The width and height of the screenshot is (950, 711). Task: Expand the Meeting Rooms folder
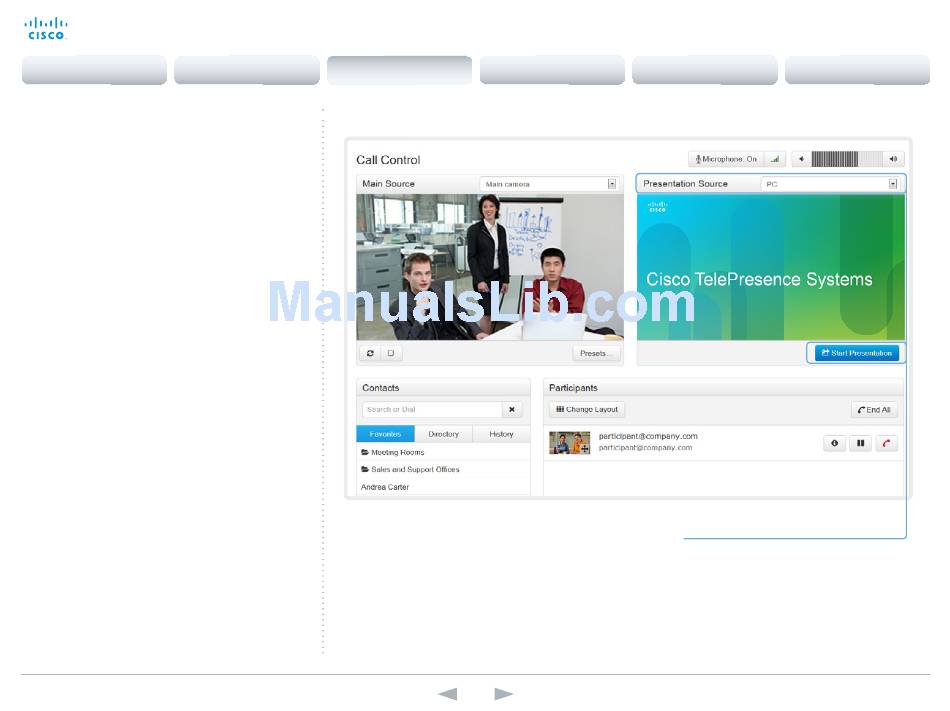443,452
